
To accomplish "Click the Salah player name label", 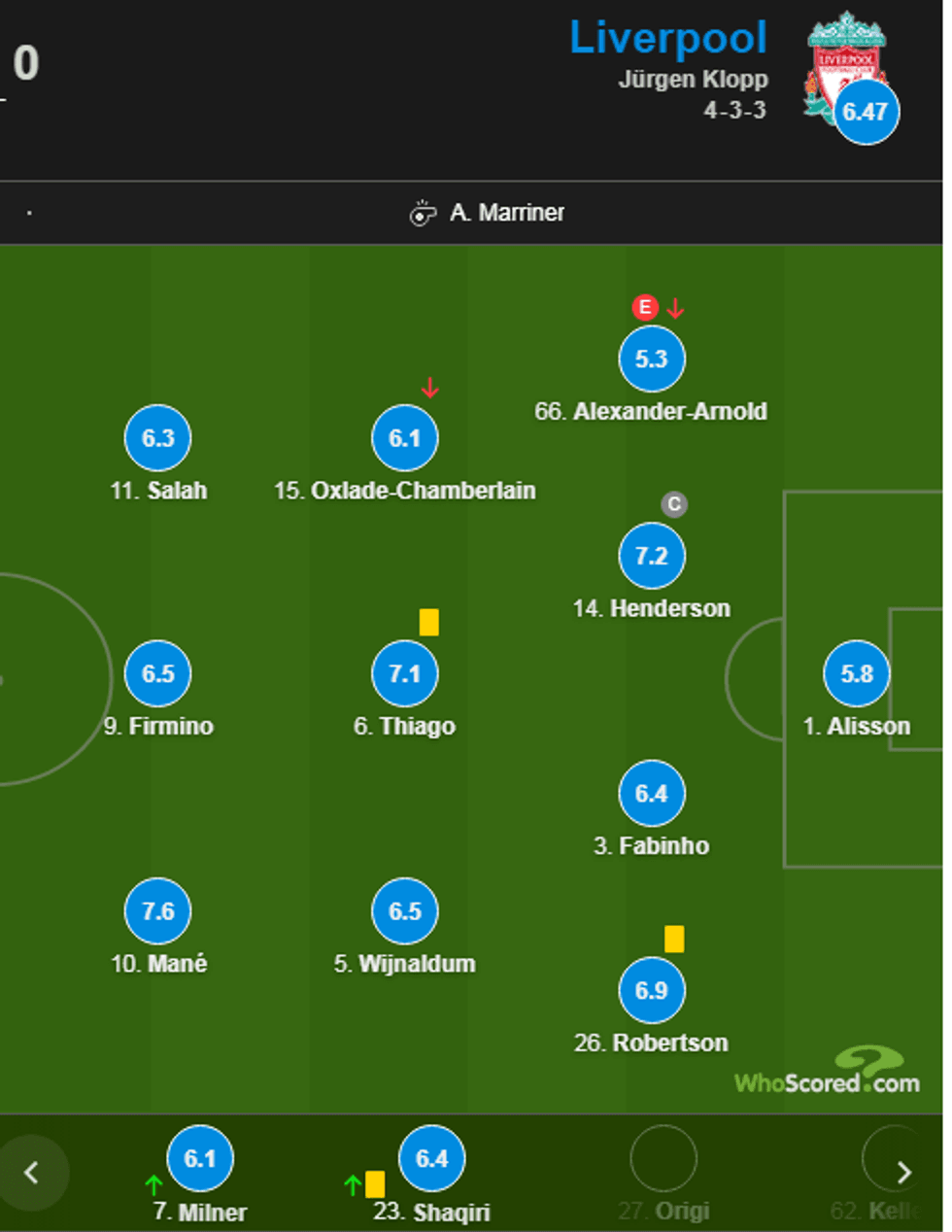I will tap(159, 491).
